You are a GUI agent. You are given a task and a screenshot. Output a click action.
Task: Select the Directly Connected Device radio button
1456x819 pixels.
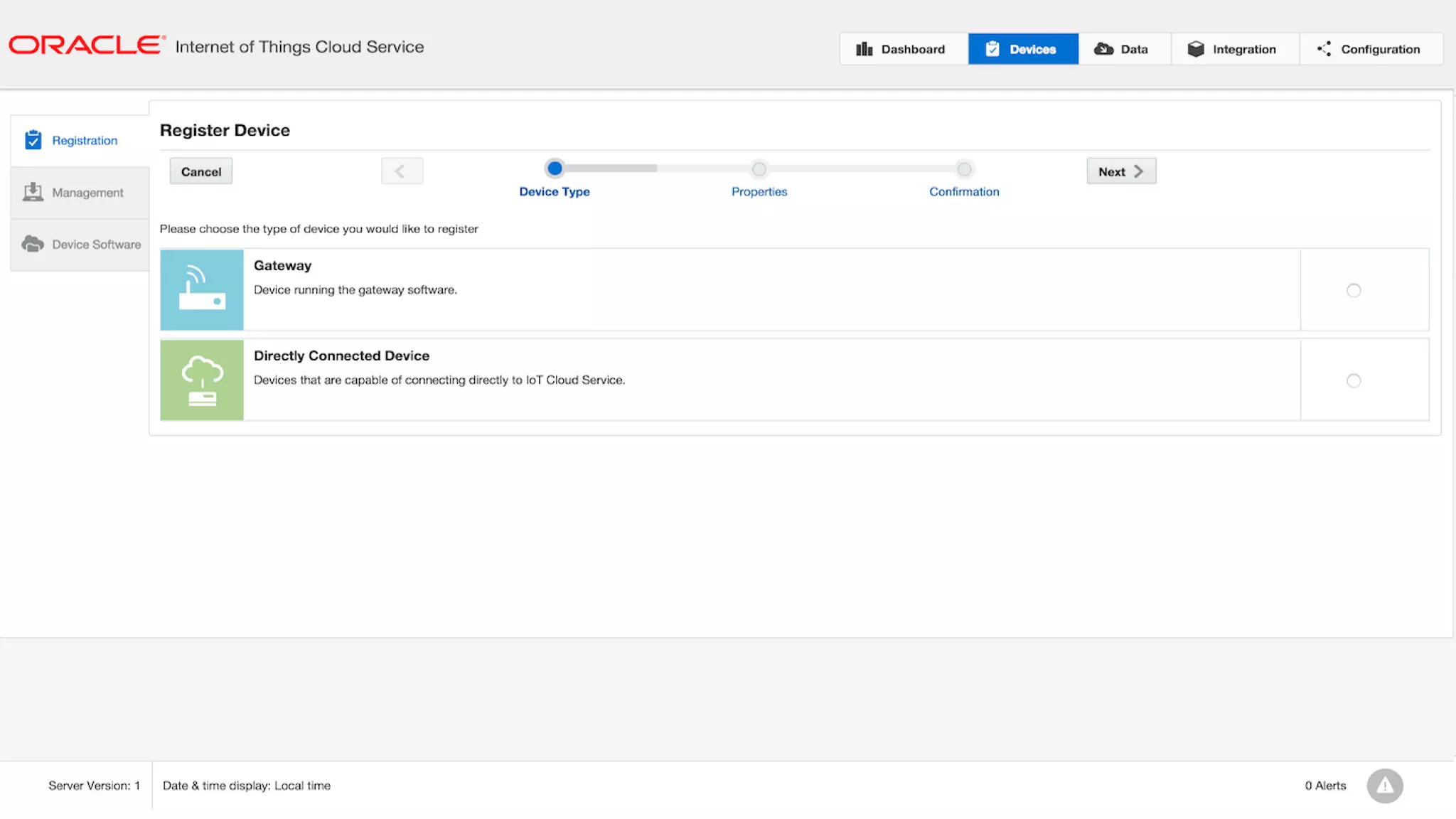point(1354,380)
